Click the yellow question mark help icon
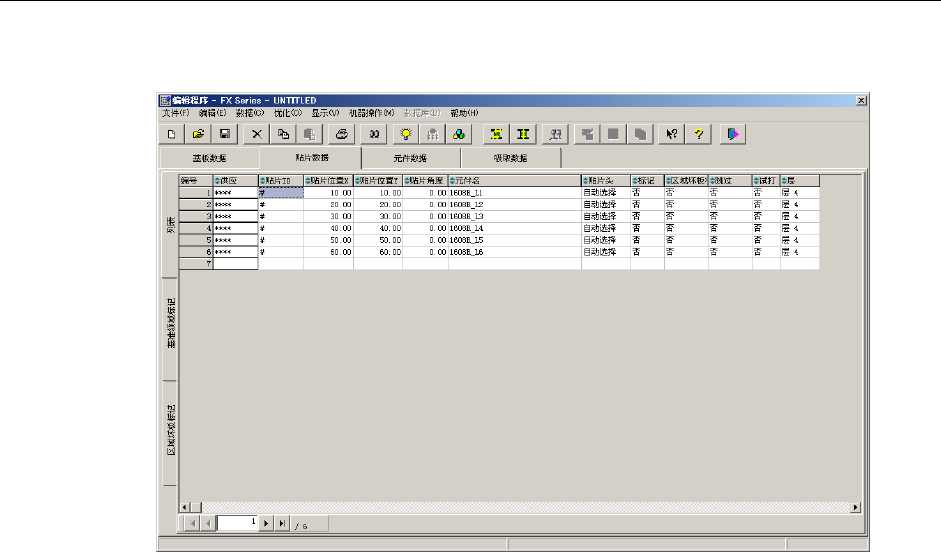Screen dimensions: 941x552 click(x=700, y=133)
